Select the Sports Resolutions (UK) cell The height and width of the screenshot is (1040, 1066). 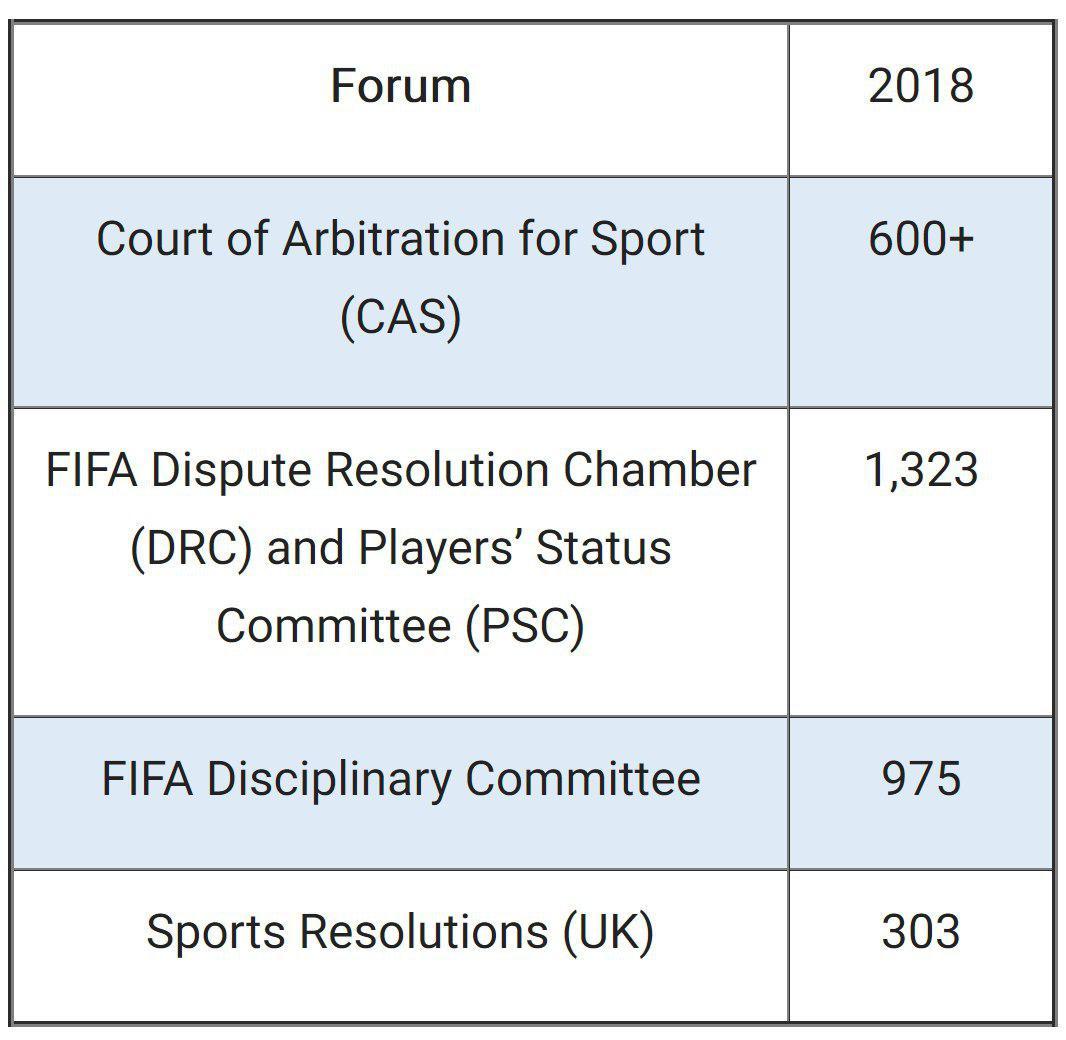click(400, 946)
